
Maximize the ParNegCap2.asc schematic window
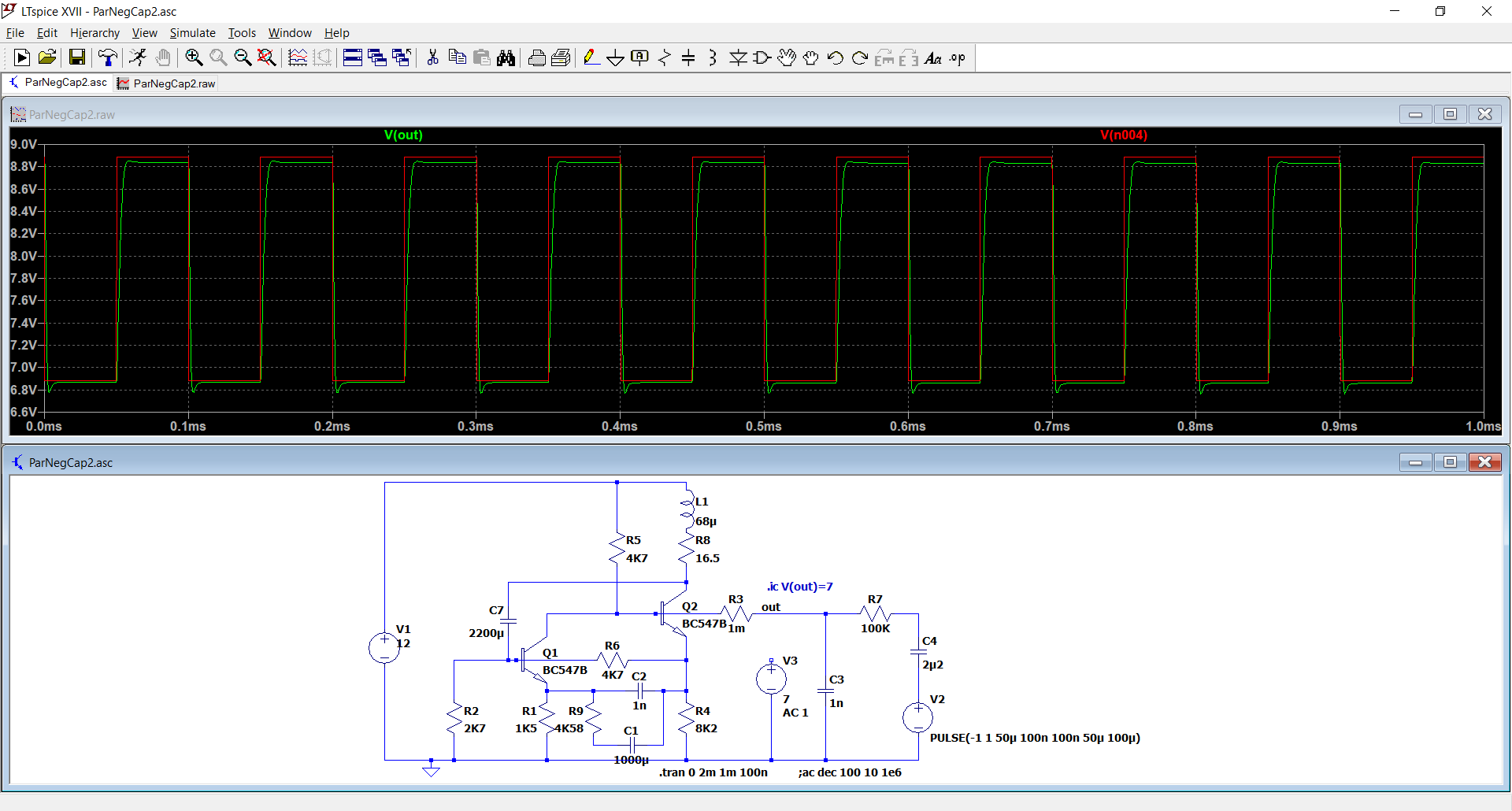coord(1450,462)
